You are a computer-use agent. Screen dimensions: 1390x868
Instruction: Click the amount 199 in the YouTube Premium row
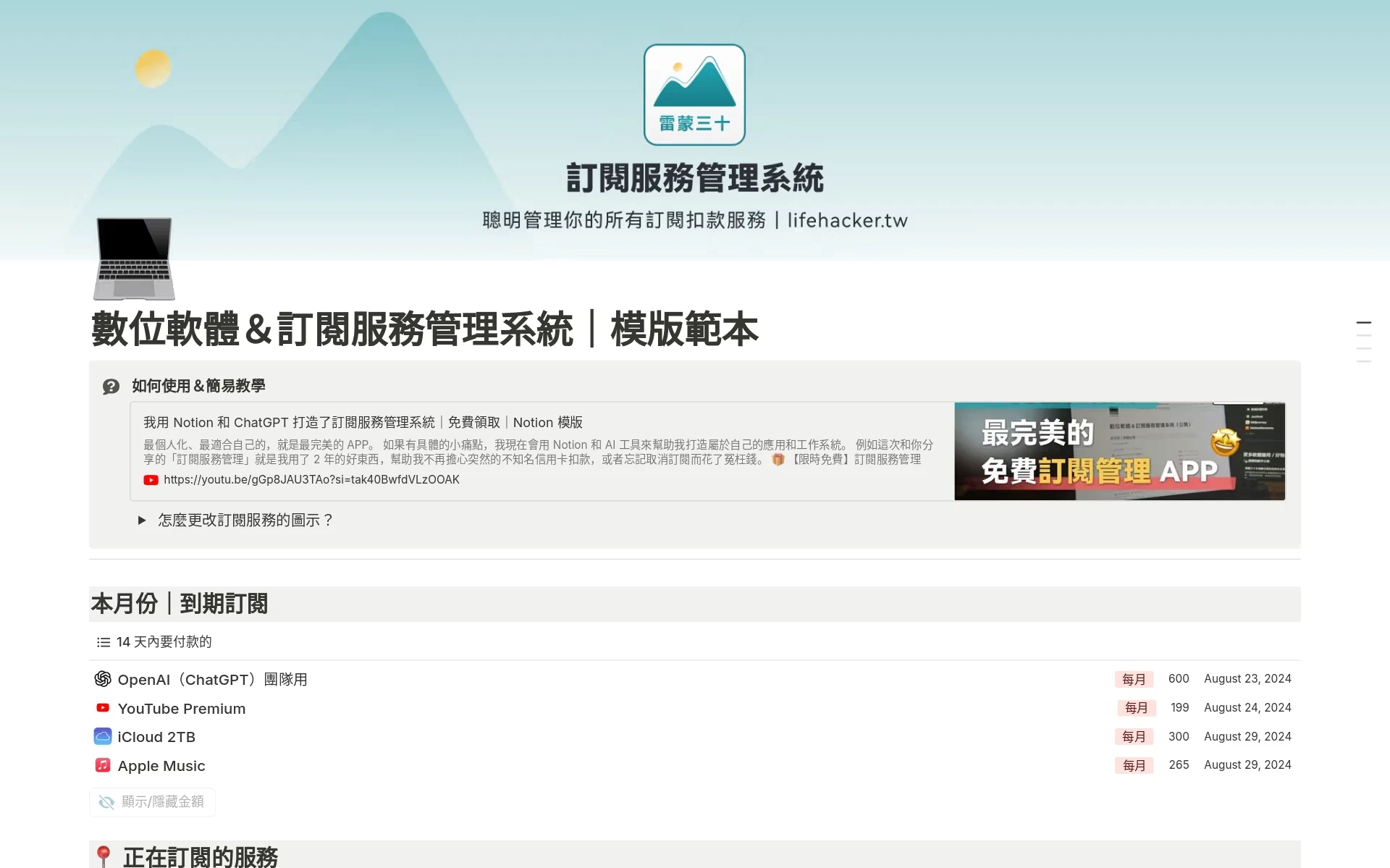[1180, 708]
